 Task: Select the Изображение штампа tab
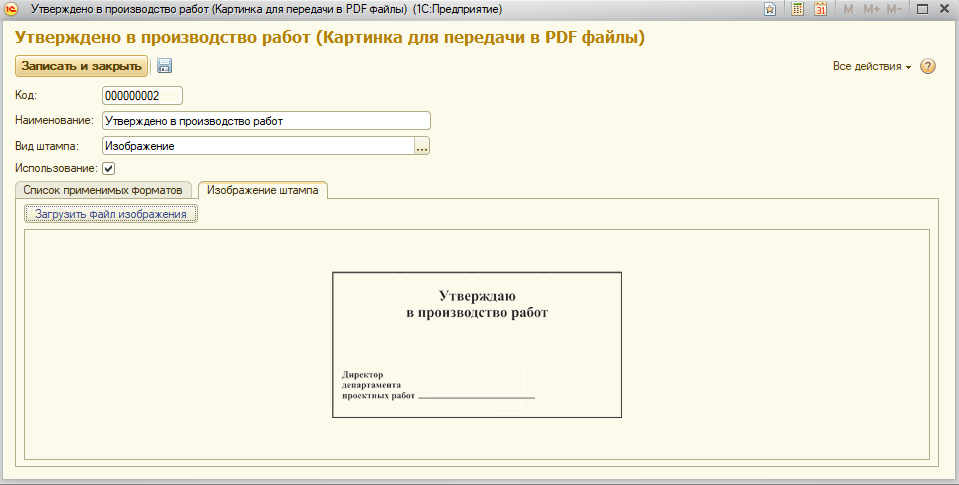tap(262, 190)
